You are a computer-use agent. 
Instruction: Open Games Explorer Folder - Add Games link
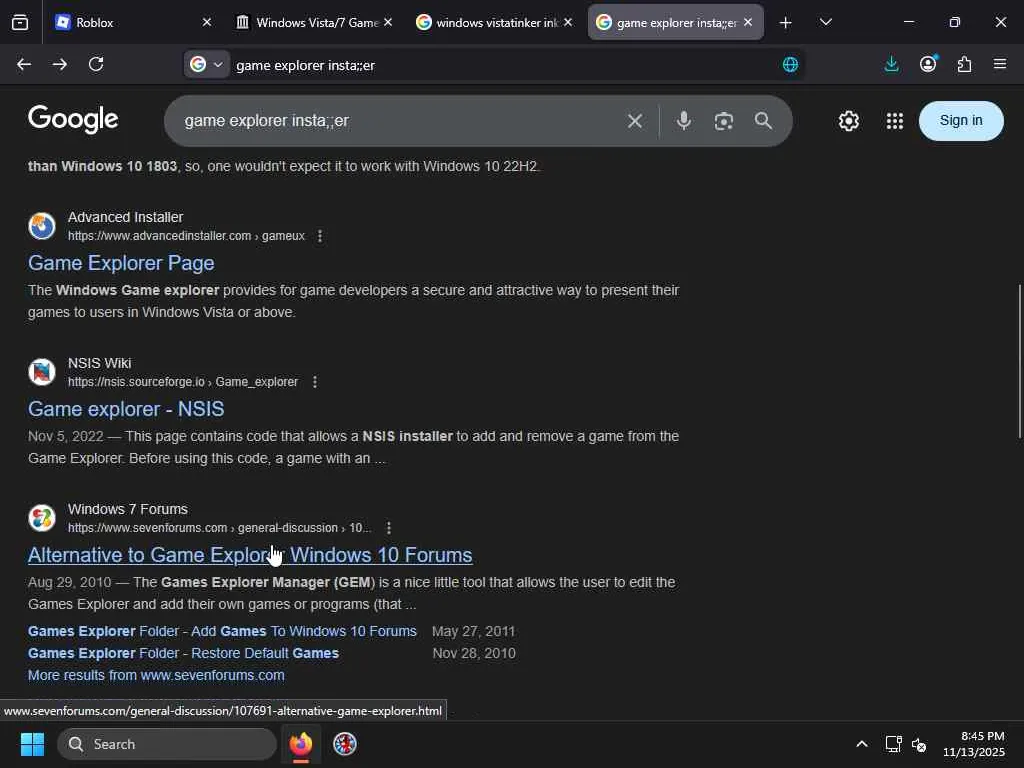pos(222,632)
